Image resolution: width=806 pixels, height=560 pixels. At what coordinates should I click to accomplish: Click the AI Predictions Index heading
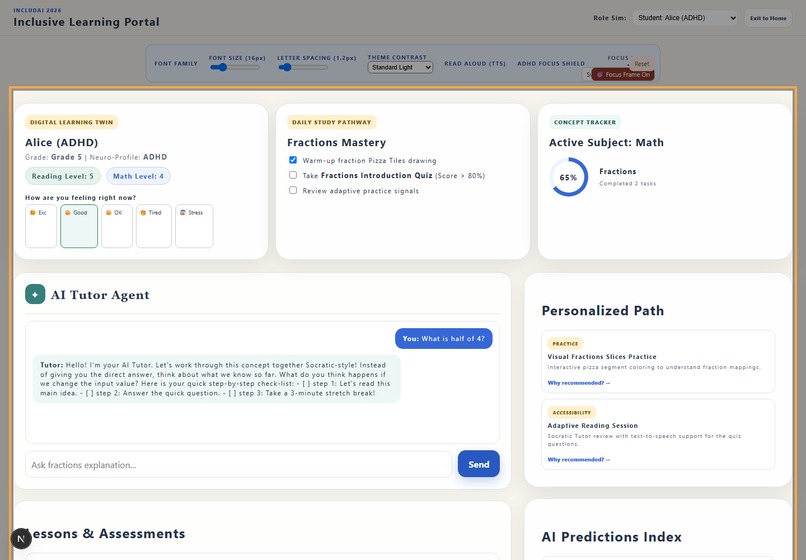point(612,537)
